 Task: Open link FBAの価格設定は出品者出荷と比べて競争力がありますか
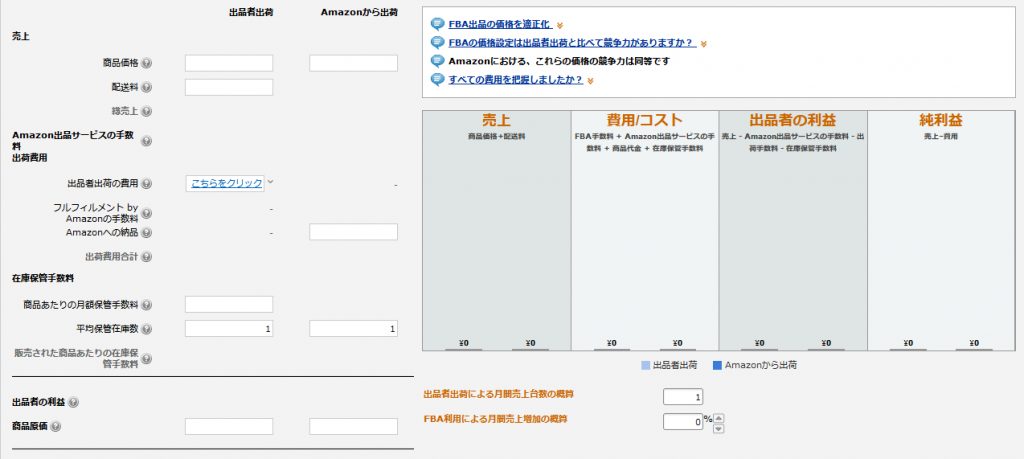572,43
